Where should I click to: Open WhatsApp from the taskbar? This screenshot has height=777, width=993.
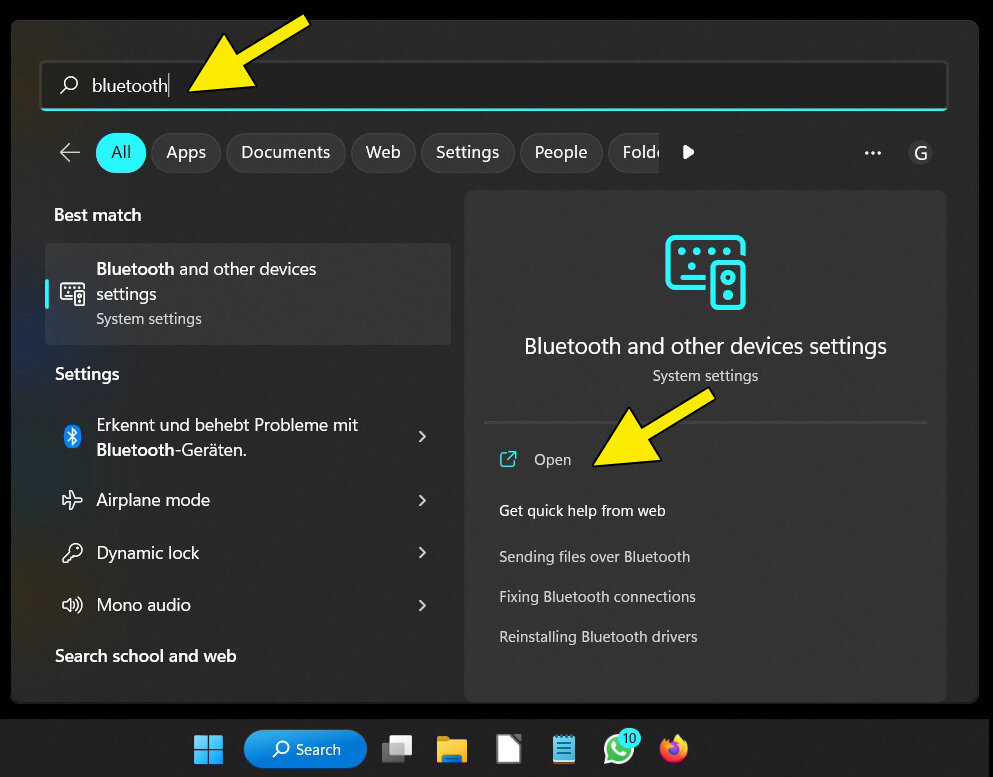[618, 748]
